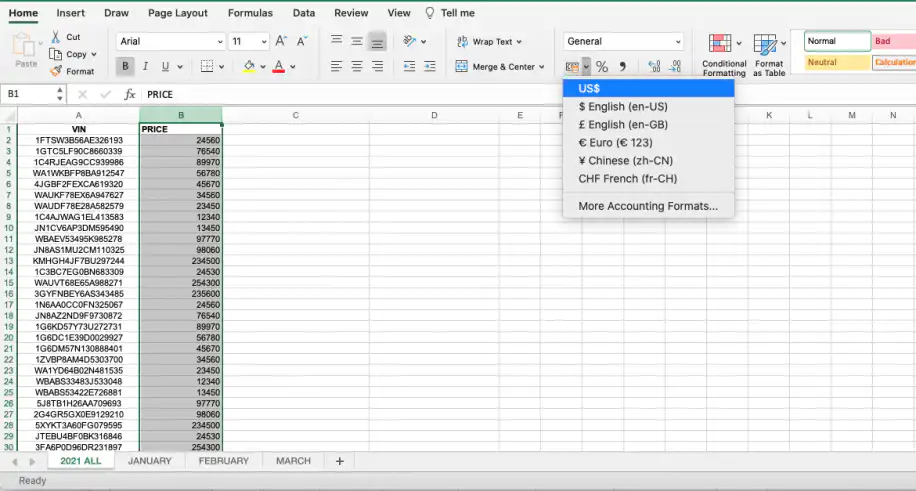Apply comma style format
Screen dimensions: 916x491
pos(623,67)
